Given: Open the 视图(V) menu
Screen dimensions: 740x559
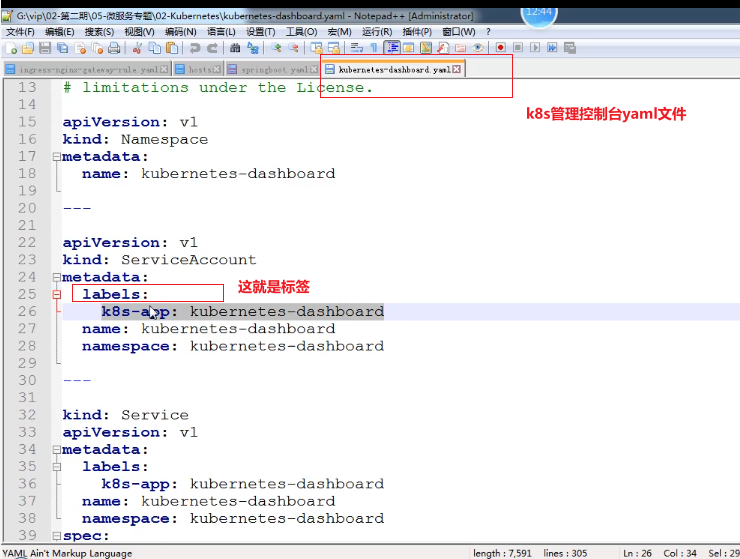Looking at the screenshot, I should tap(139, 32).
